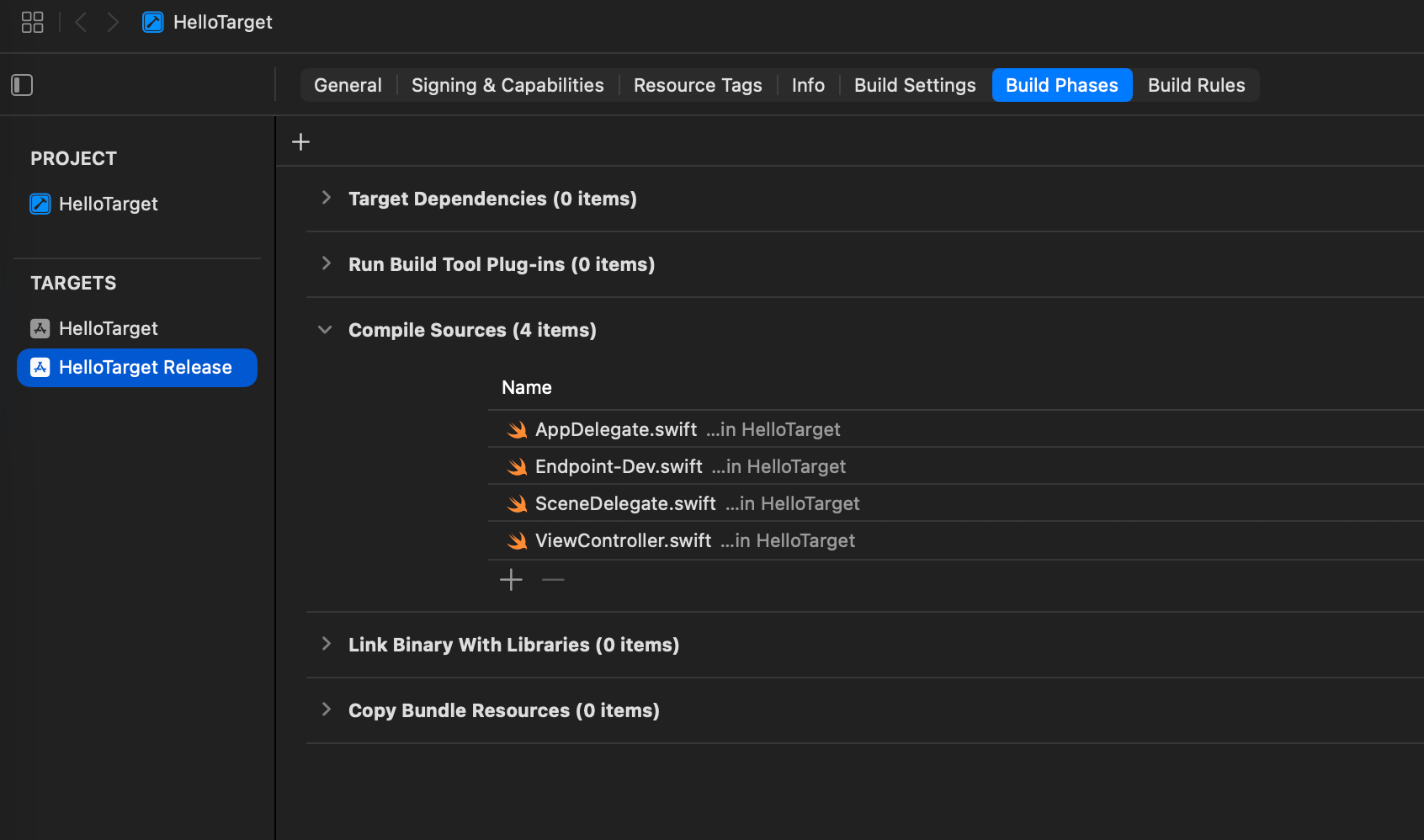Click the HelloTarget target app icon
The width and height of the screenshot is (1424, 840).
point(40,328)
